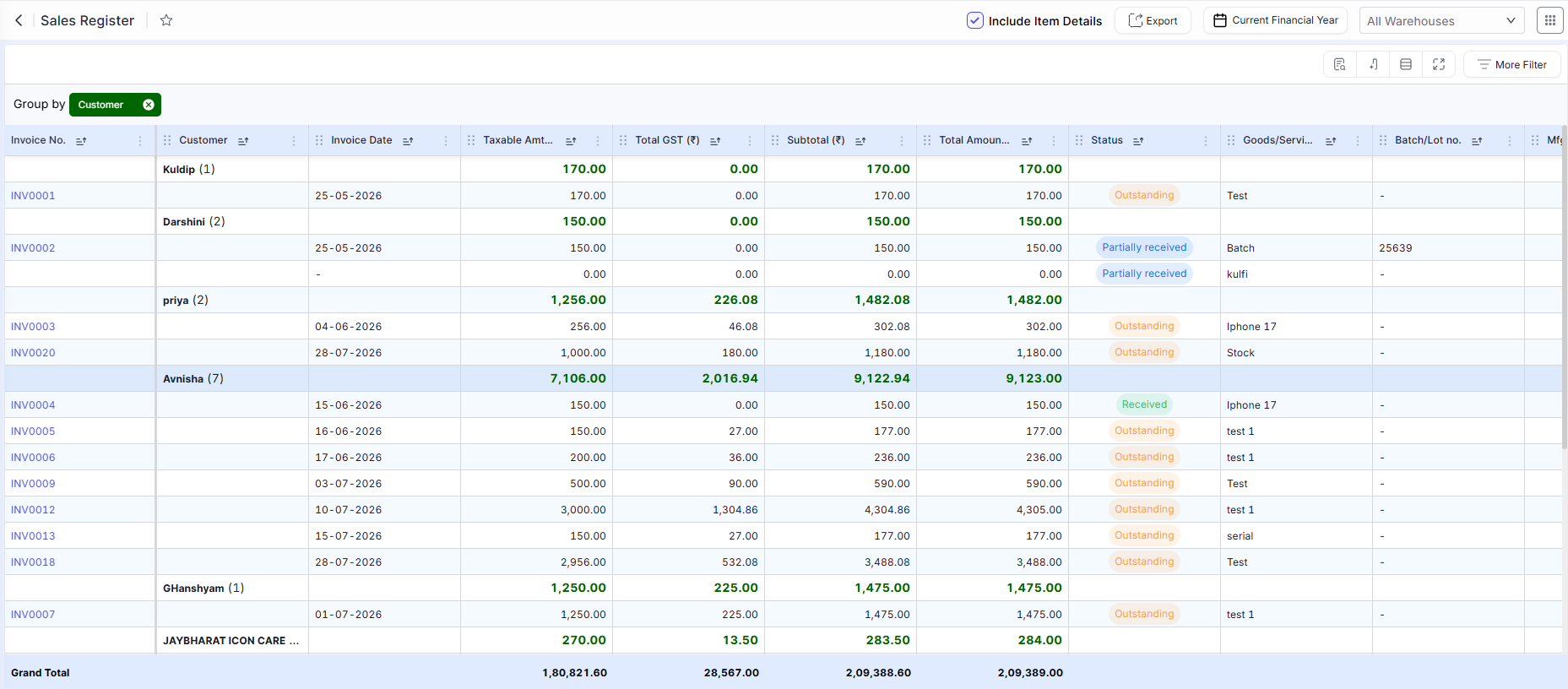Click the add column icon in toolbar
Image resolution: width=1568 pixels, height=689 pixels.
pos(1373,64)
